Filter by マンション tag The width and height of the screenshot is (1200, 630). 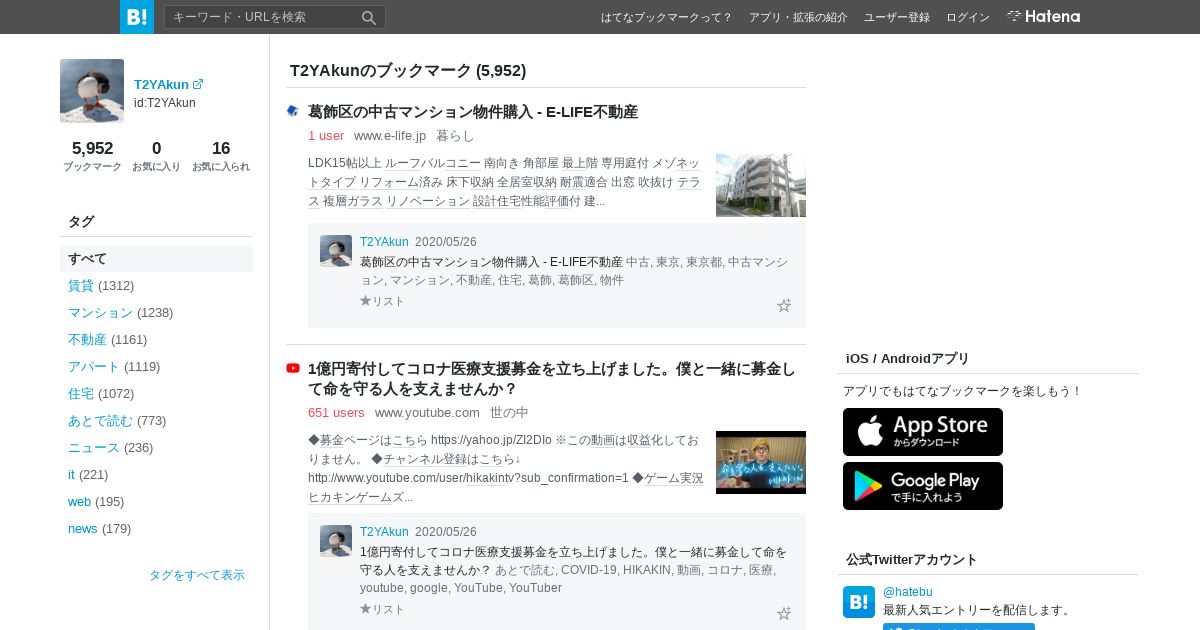(100, 312)
